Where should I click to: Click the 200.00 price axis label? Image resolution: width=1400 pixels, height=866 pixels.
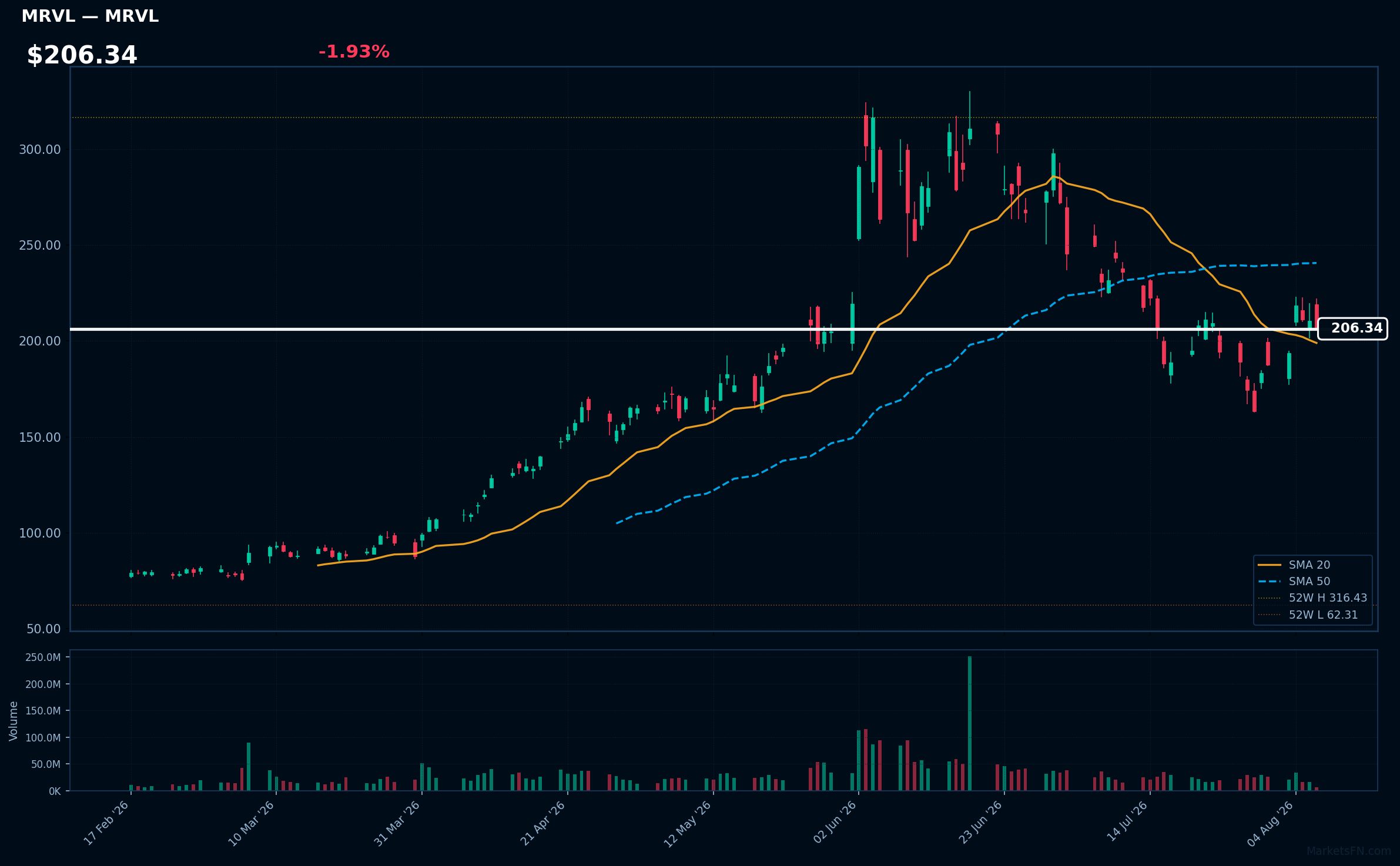point(40,341)
